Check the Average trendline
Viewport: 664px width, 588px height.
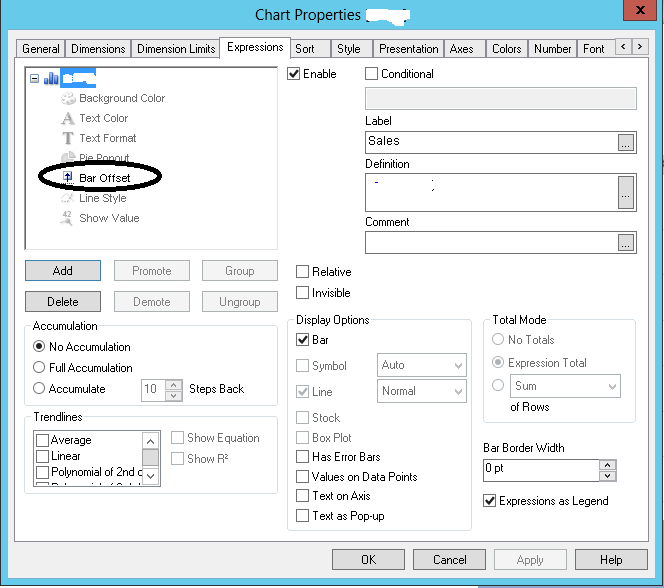(x=42, y=440)
